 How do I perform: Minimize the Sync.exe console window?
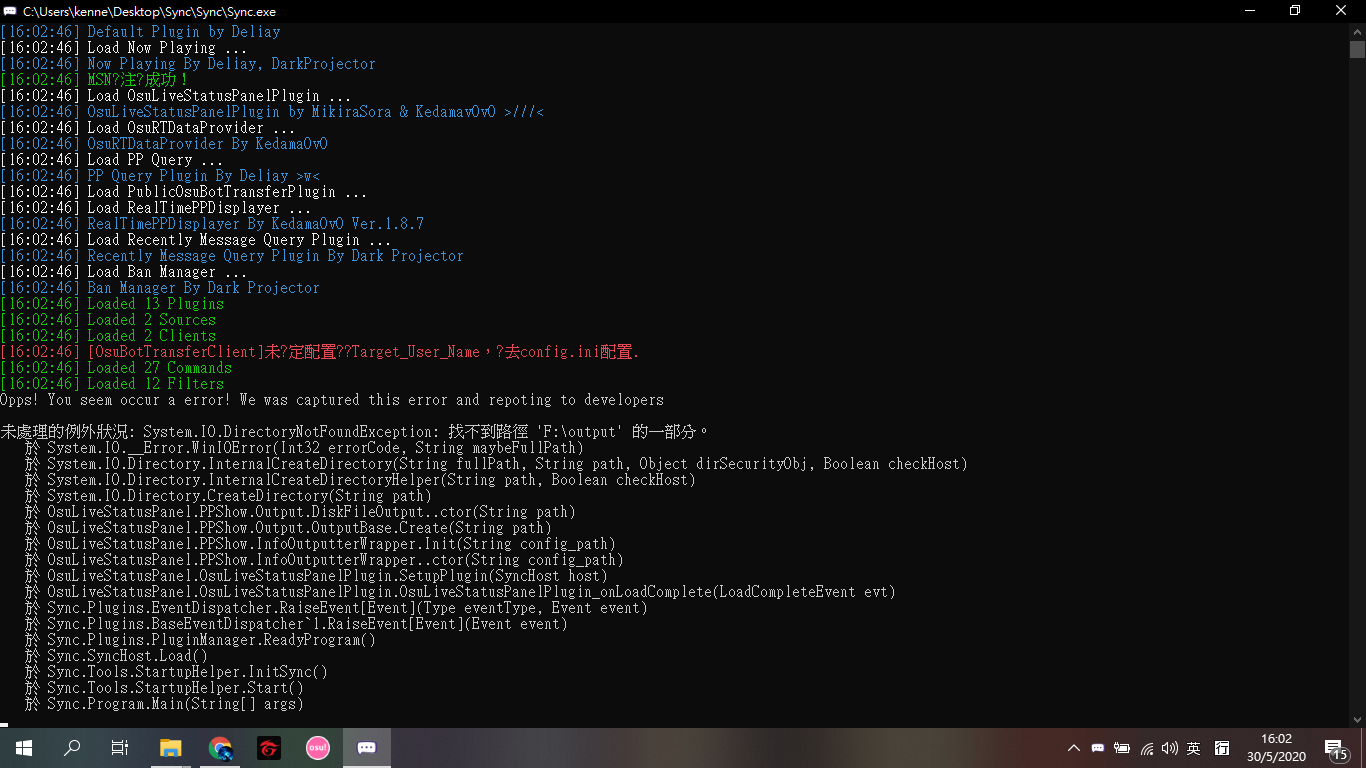pos(1249,11)
